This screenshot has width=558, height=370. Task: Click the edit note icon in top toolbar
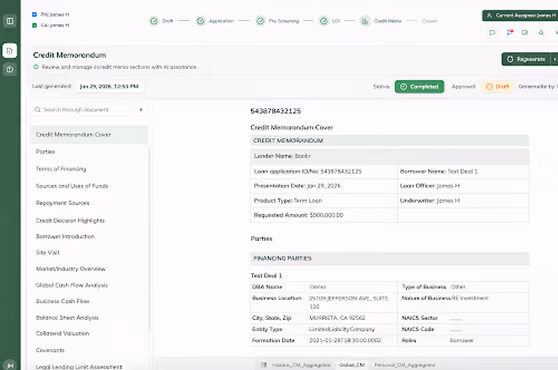click(525, 33)
